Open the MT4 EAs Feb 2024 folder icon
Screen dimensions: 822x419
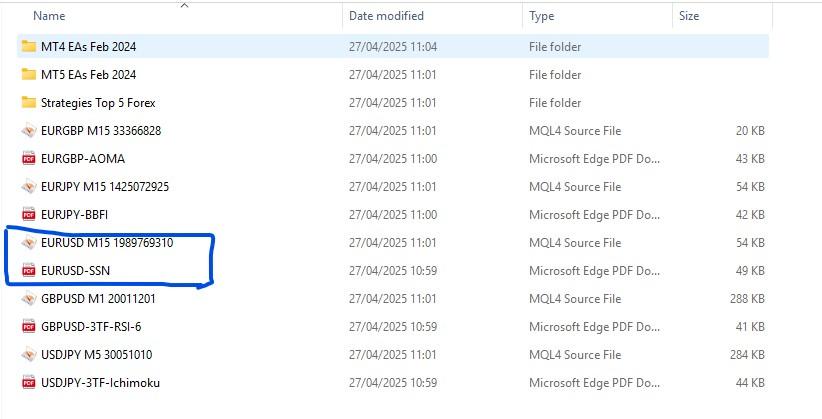pos(28,46)
